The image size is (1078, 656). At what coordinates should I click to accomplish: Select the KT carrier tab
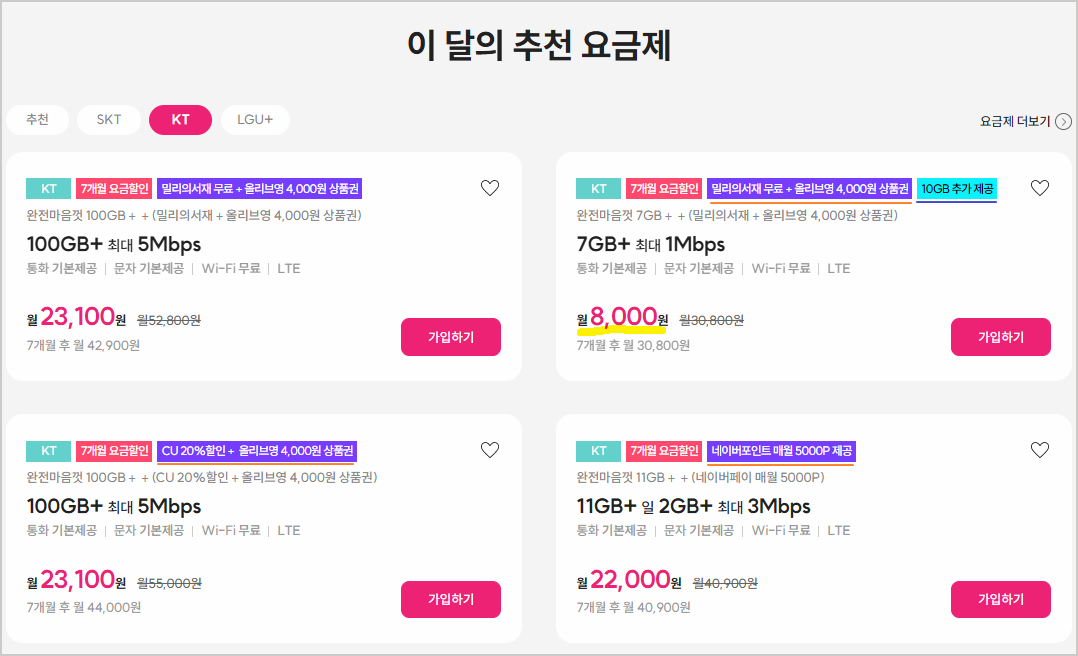click(x=180, y=120)
